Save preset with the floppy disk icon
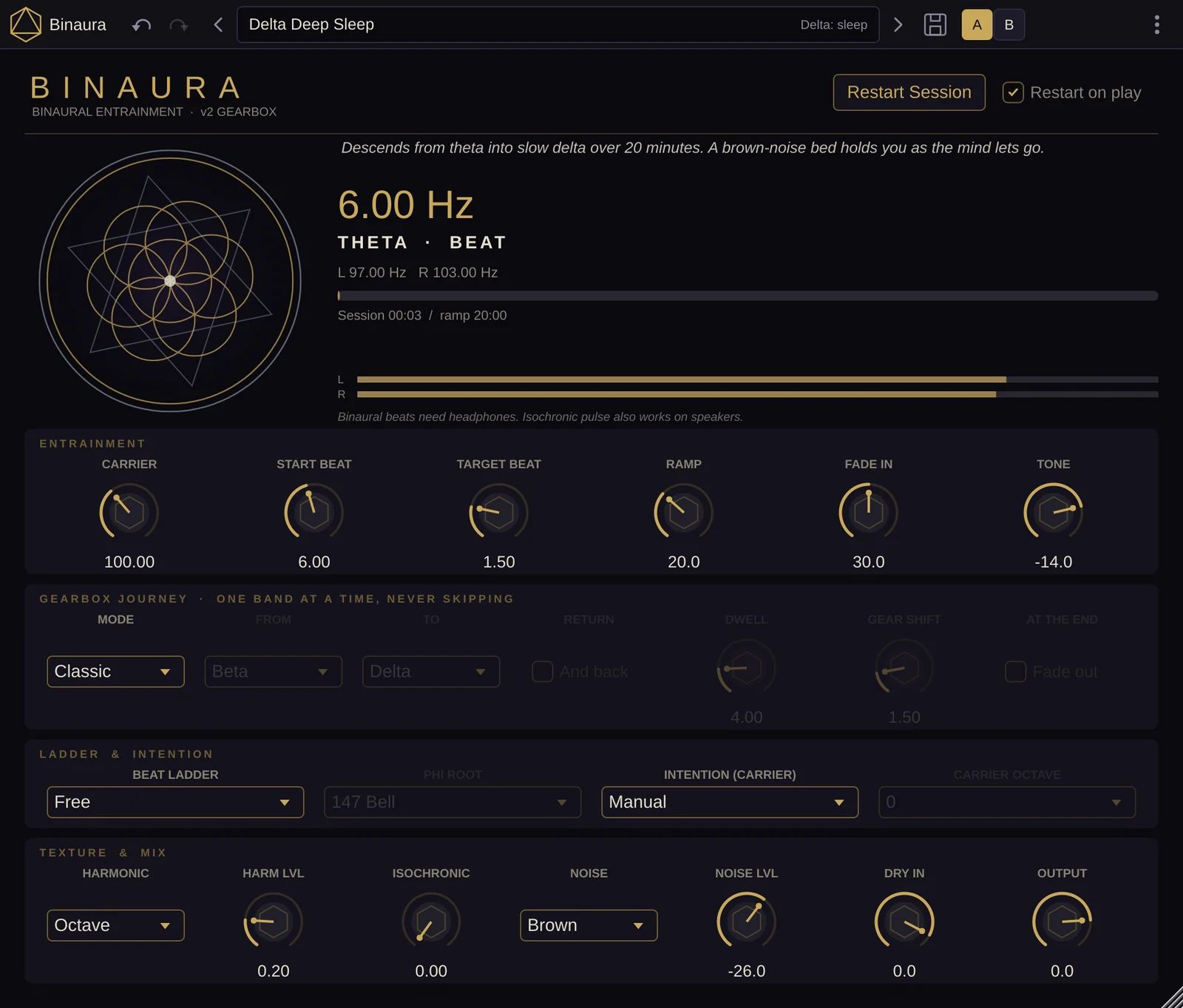1183x1008 pixels. click(x=935, y=24)
